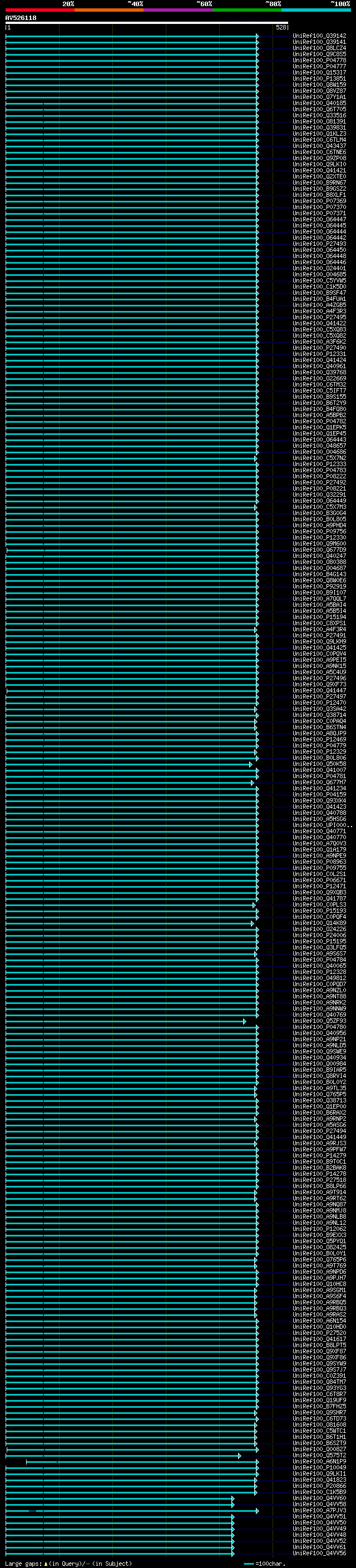Image resolution: width=356 pixels, height=1568 pixels.
Task: Select label UniRef100_Q14K89
Action: tap(319, 923)
